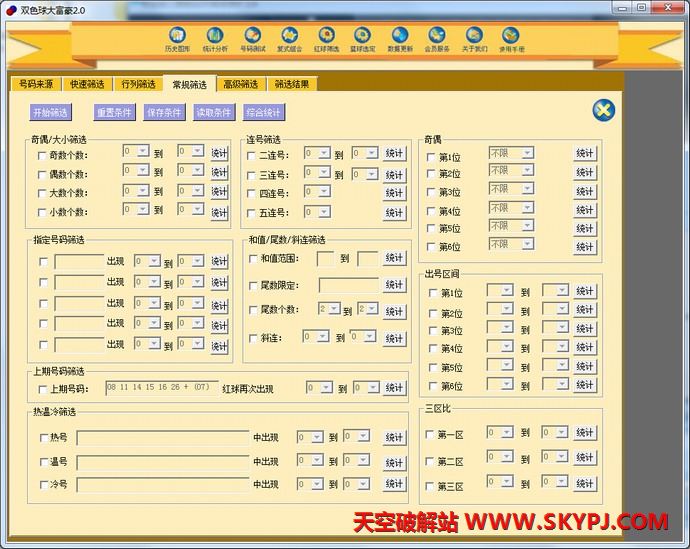Click 统计 button beside 上期号码 row
The image size is (690, 549).
coord(394,388)
